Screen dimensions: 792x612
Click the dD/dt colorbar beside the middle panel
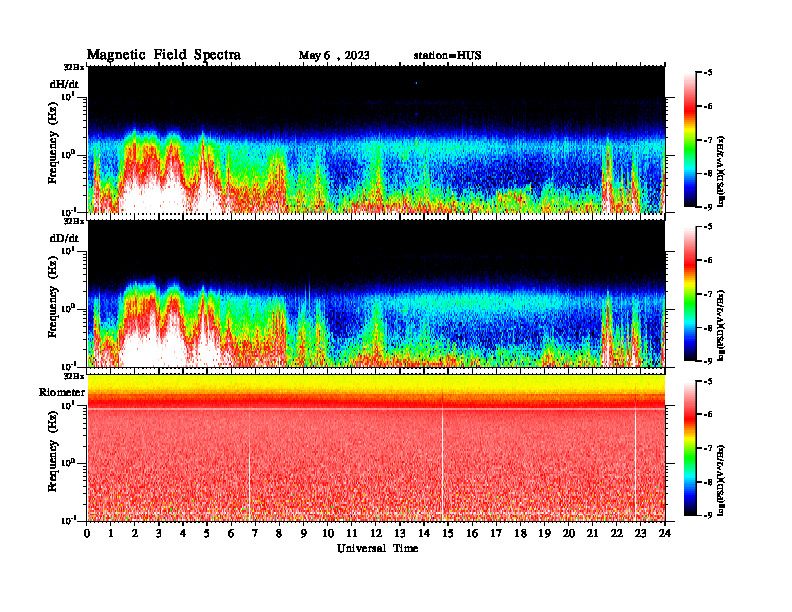click(x=690, y=294)
